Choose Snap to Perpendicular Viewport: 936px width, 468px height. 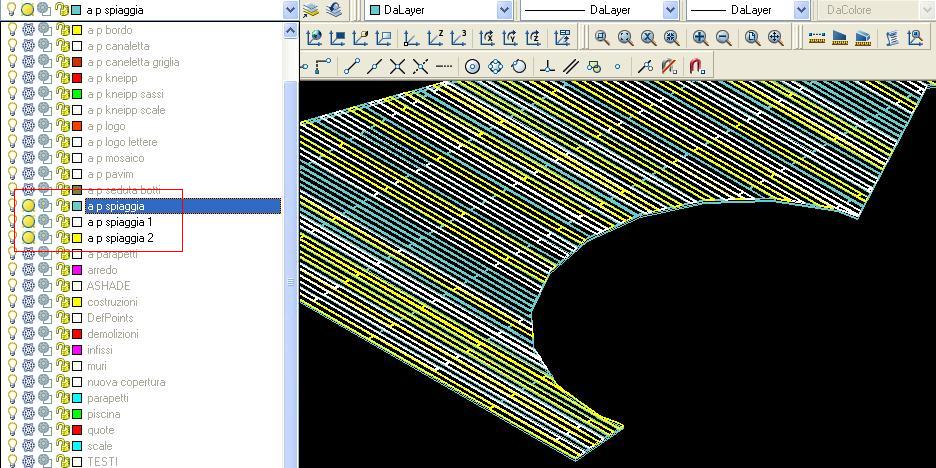(x=548, y=66)
